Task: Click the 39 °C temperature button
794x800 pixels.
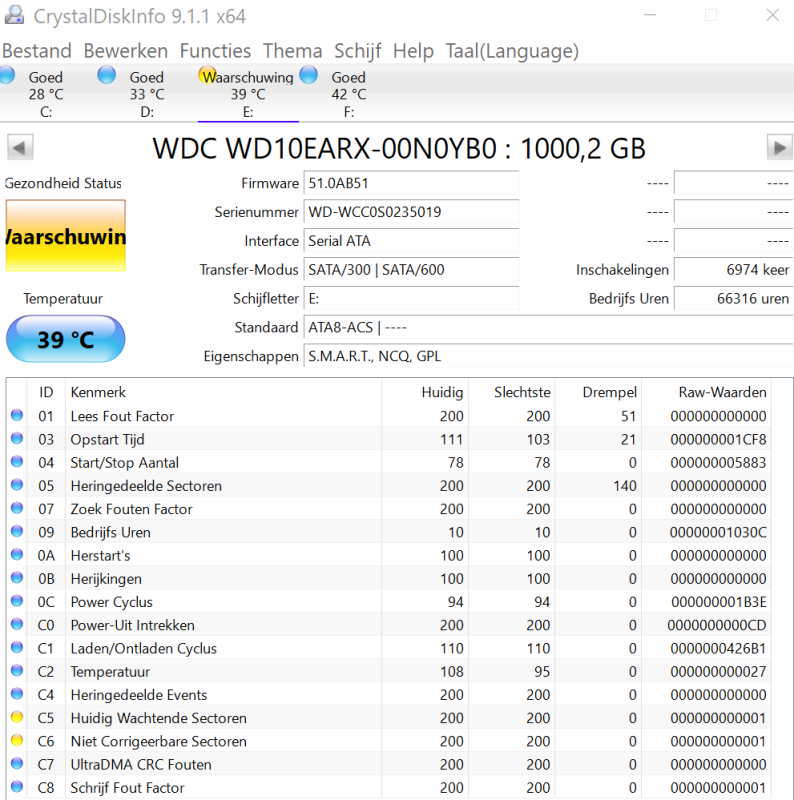Action: coord(66,339)
